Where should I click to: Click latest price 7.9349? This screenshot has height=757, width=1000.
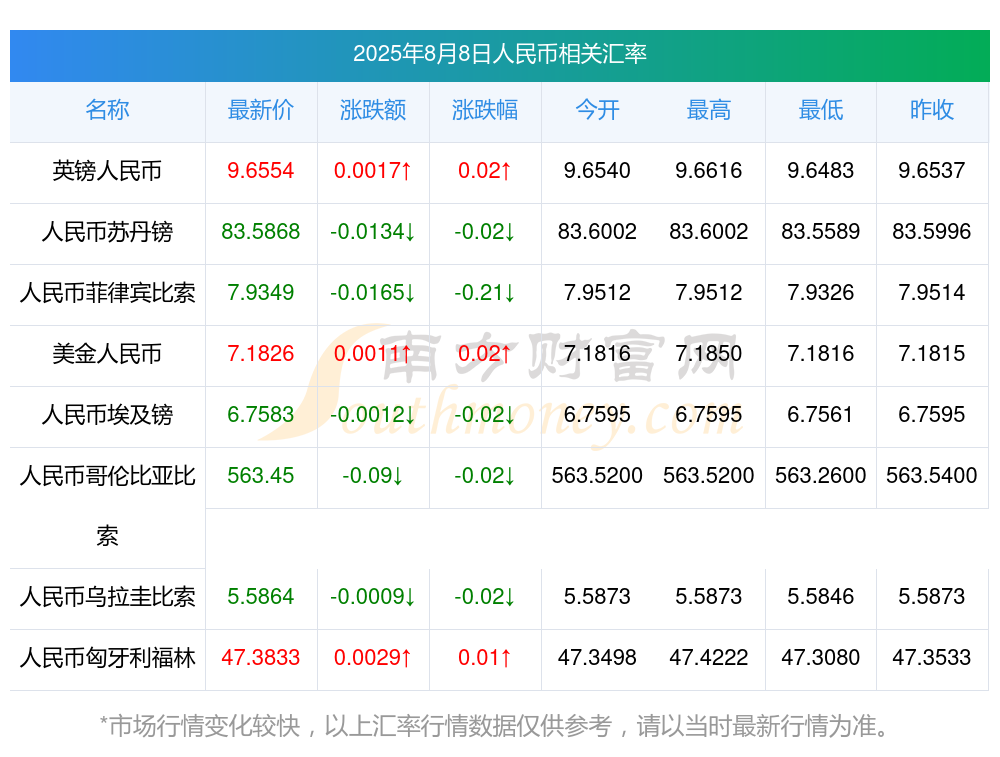coord(261,293)
